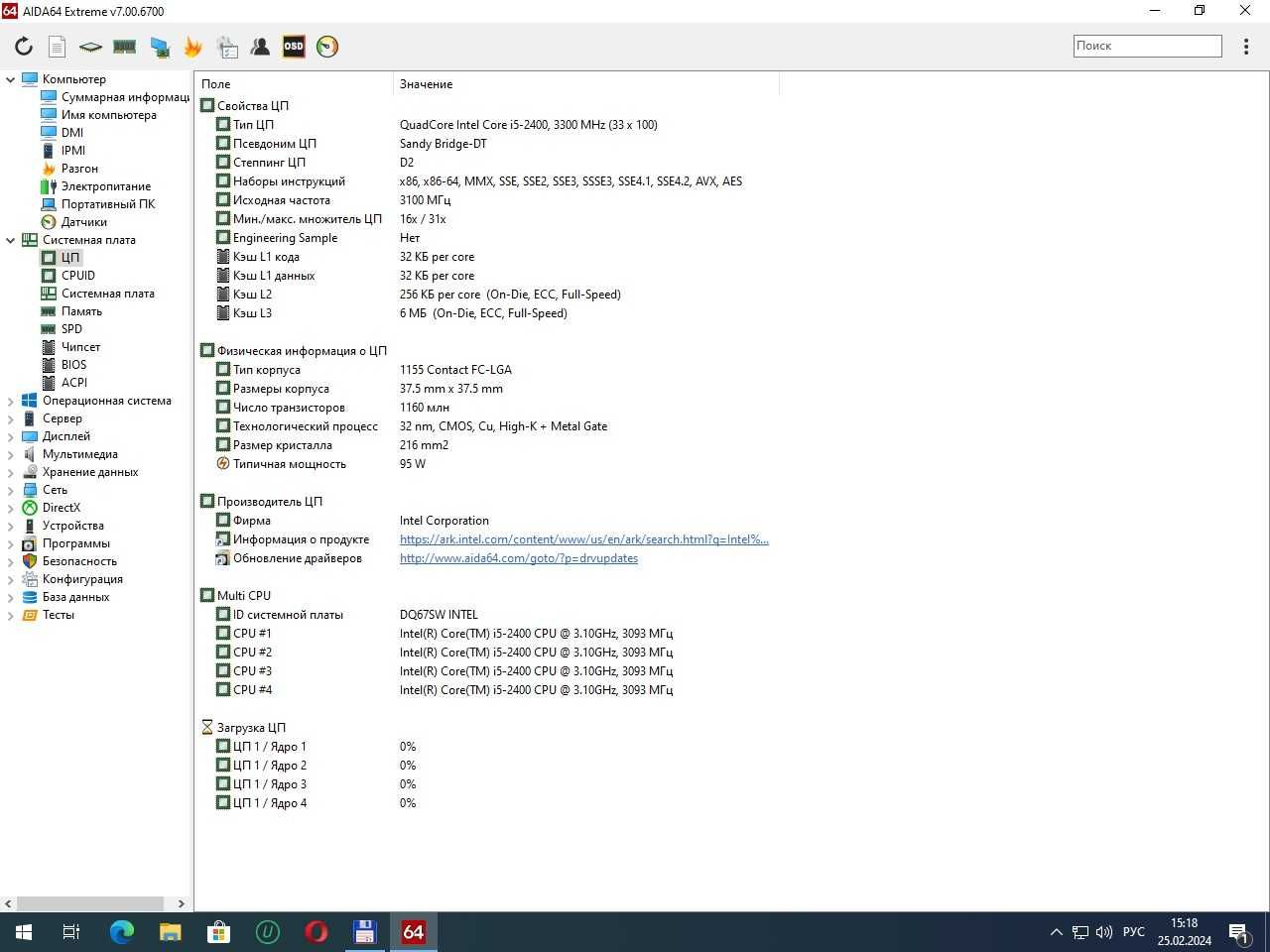Switch the РУС input language indicator
This screenshot has height=952, width=1270.
(1134, 932)
